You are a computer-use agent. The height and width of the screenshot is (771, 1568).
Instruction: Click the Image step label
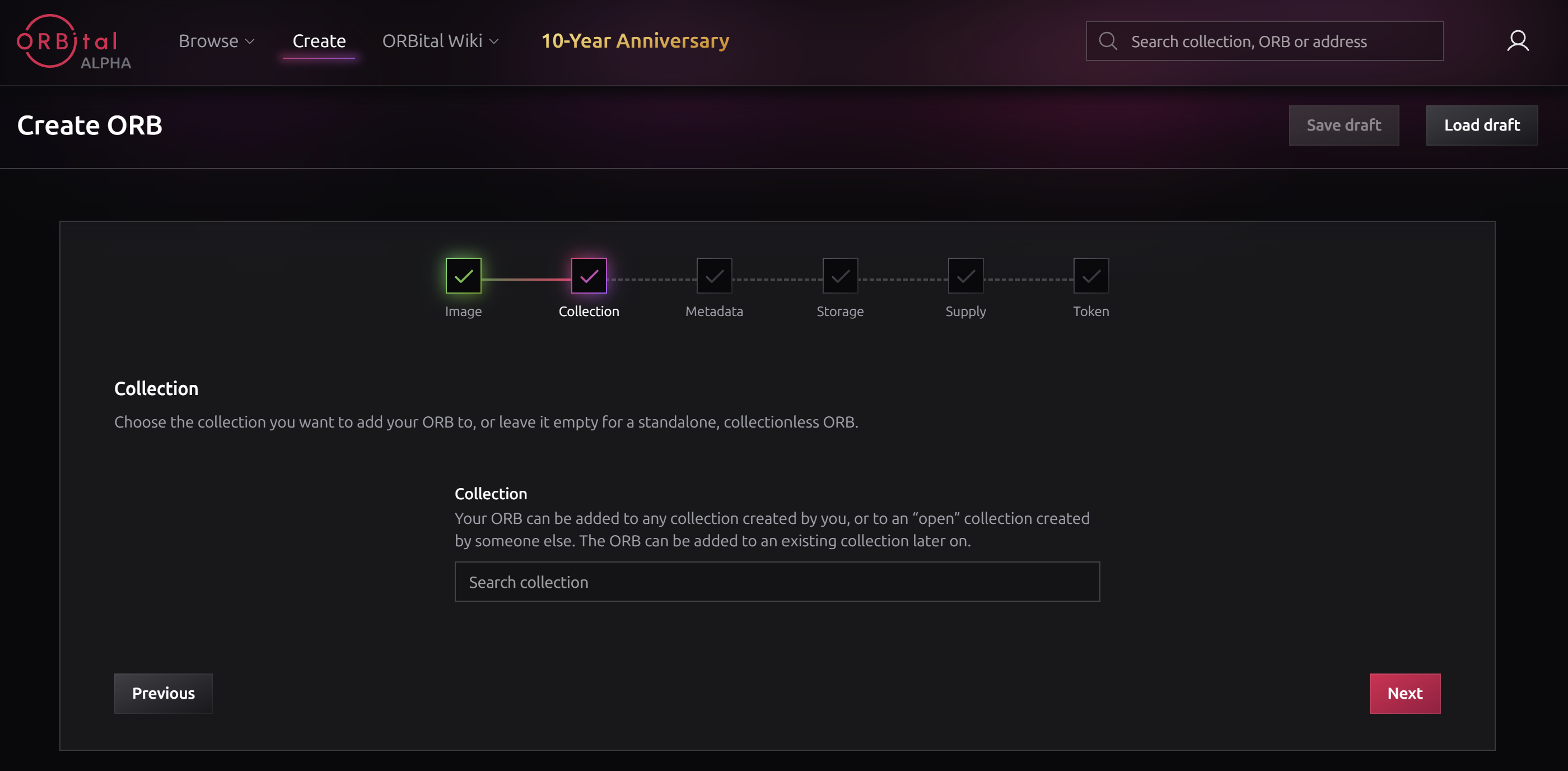coord(463,311)
